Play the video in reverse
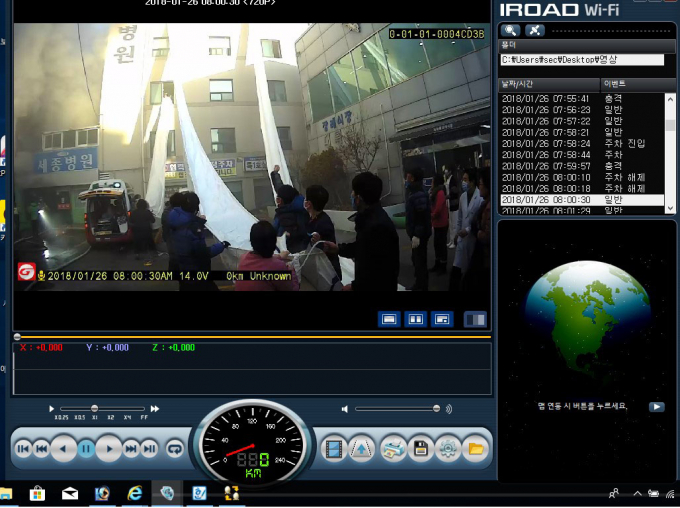 63,449
